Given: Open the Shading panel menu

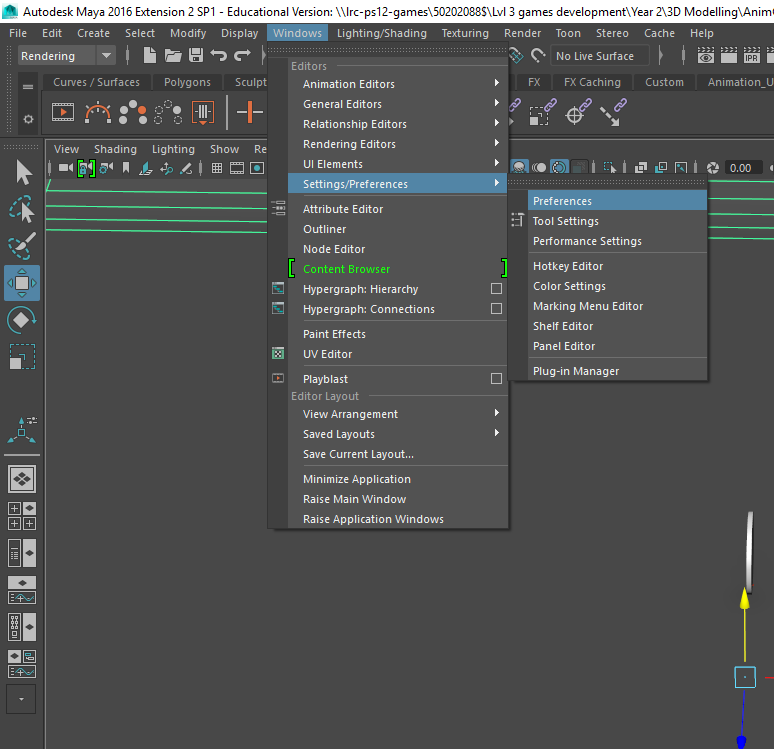Looking at the screenshot, I should 115,149.
